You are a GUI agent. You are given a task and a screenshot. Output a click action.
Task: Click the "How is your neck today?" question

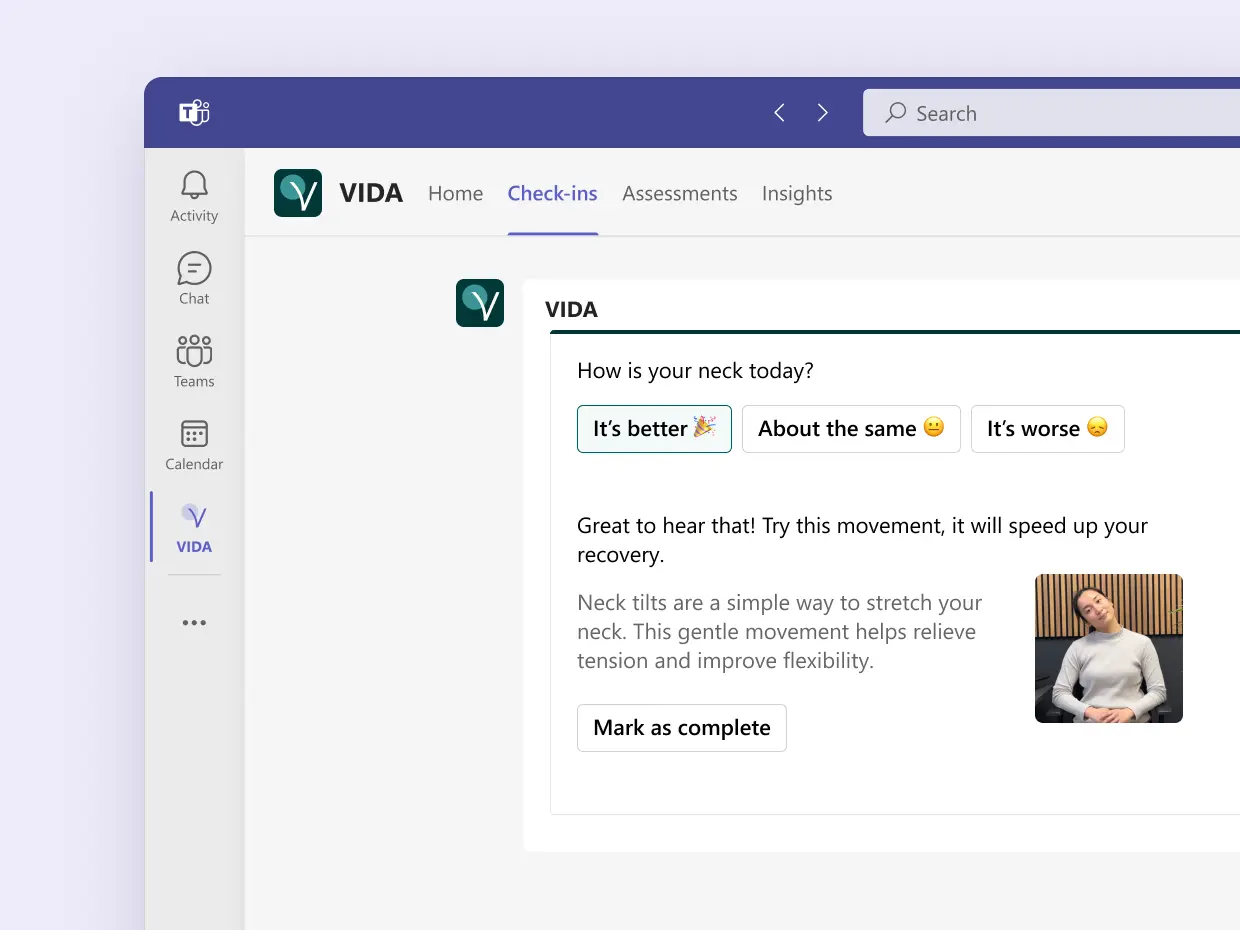[695, 371]
